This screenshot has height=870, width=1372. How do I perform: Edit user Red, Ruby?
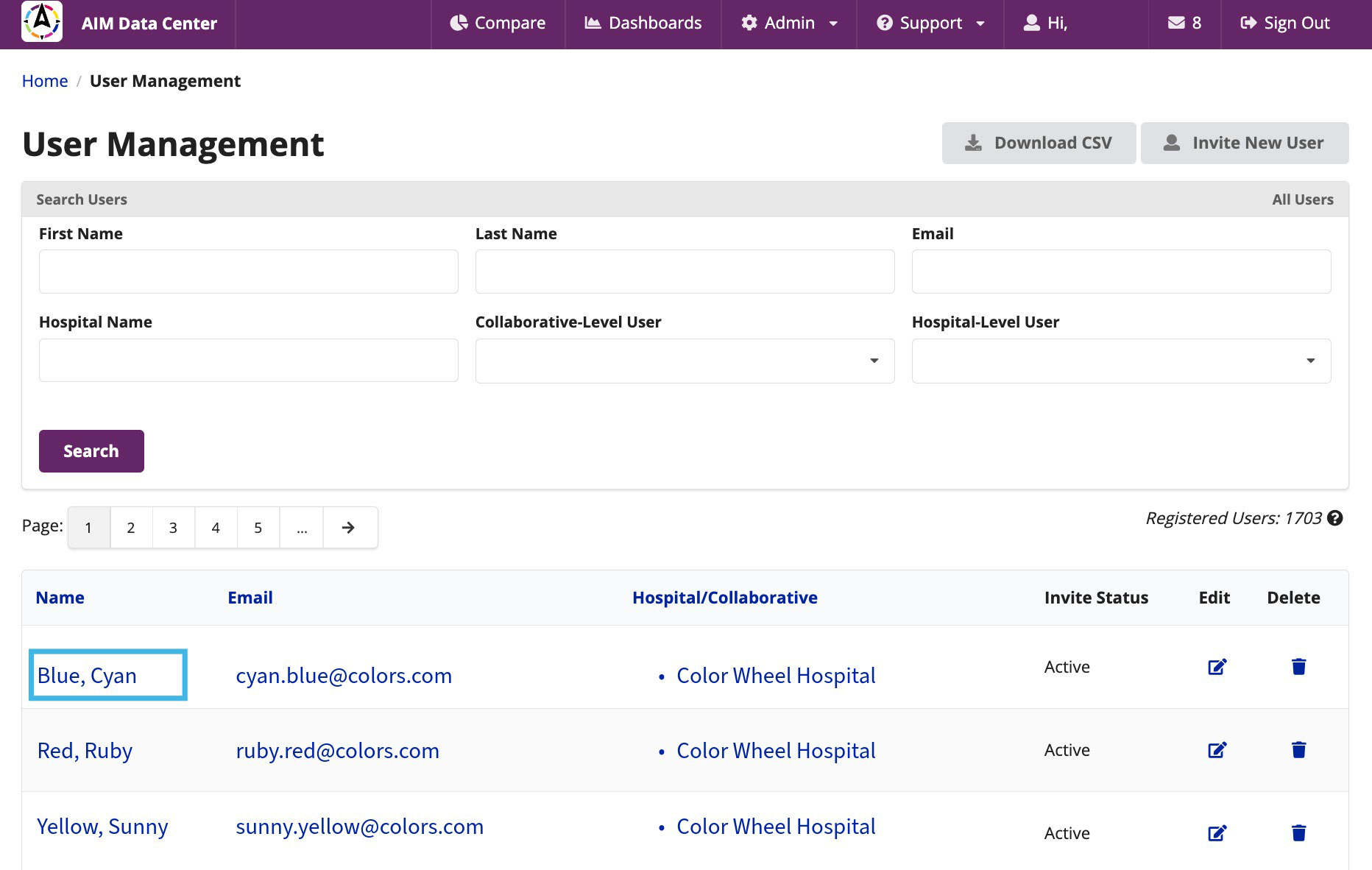click(1217, 750)
